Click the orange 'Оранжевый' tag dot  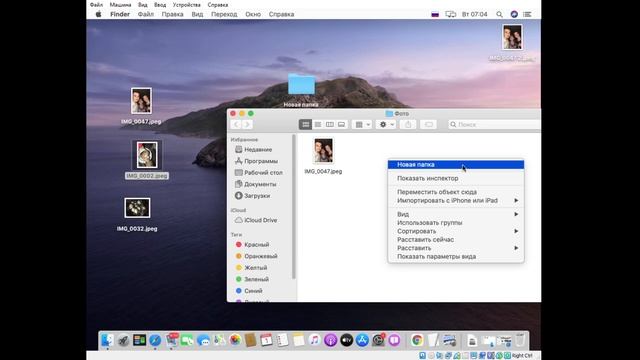pyautogui.click(x=239, y=256)
